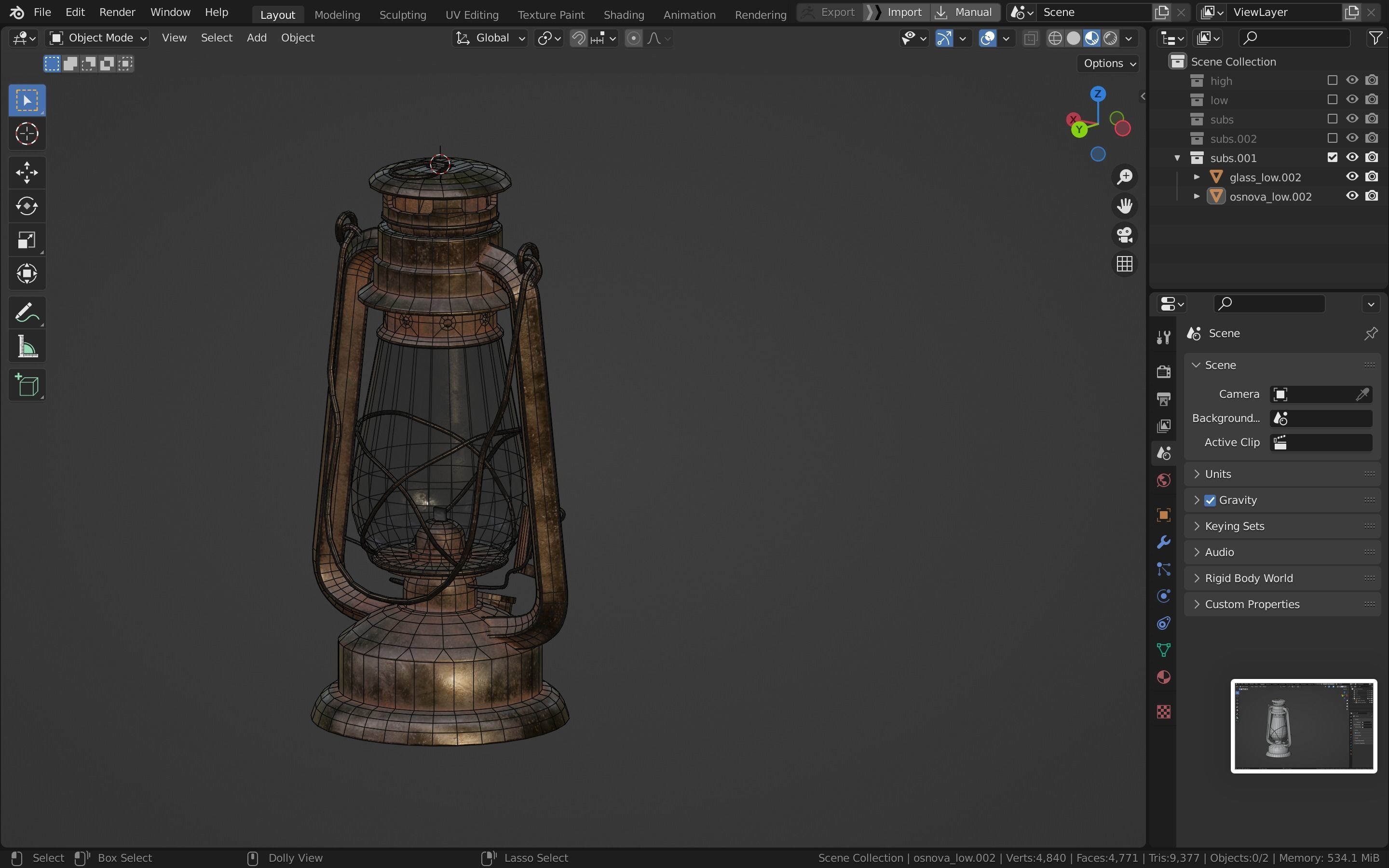Click the pan view hand icon

click(x=1124, y=205)
